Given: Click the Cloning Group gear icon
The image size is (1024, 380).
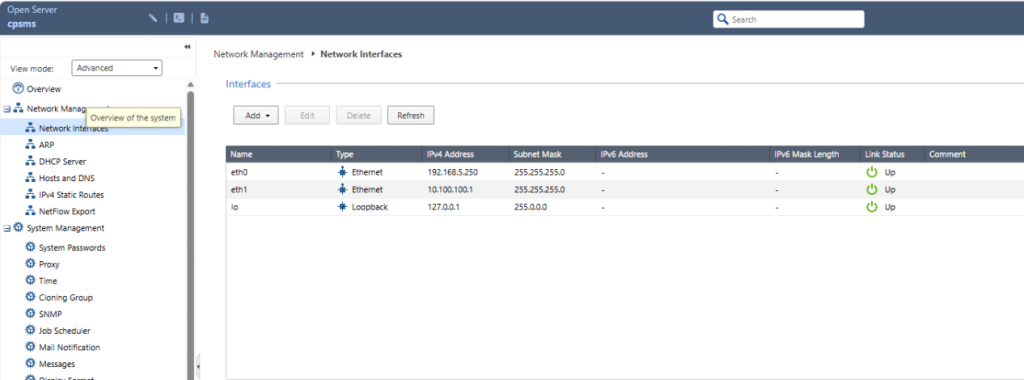Looking at the screenshot, I should click(30, 297).
